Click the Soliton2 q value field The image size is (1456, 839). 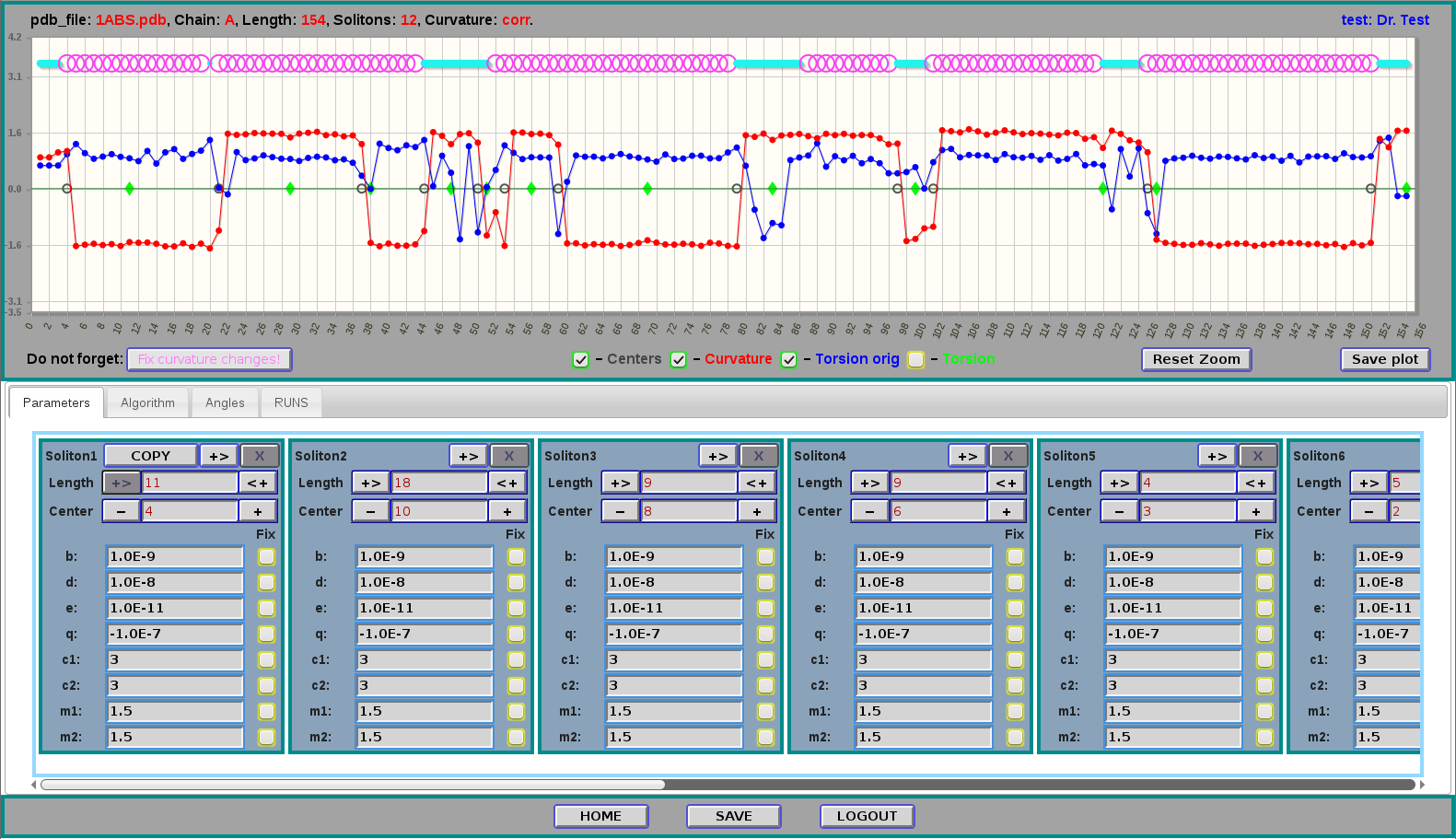pyautogui.click(x=425, y=634)
